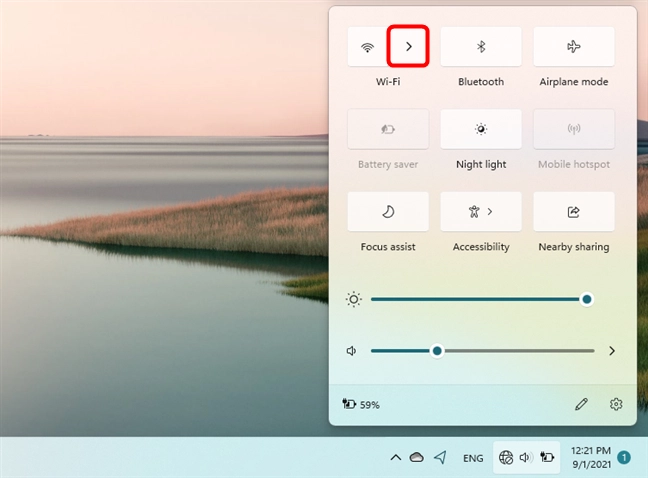This screenshot has height=478, width=648.
Task: Expand the Accessibility options chevron
Action: click(490, 212)
